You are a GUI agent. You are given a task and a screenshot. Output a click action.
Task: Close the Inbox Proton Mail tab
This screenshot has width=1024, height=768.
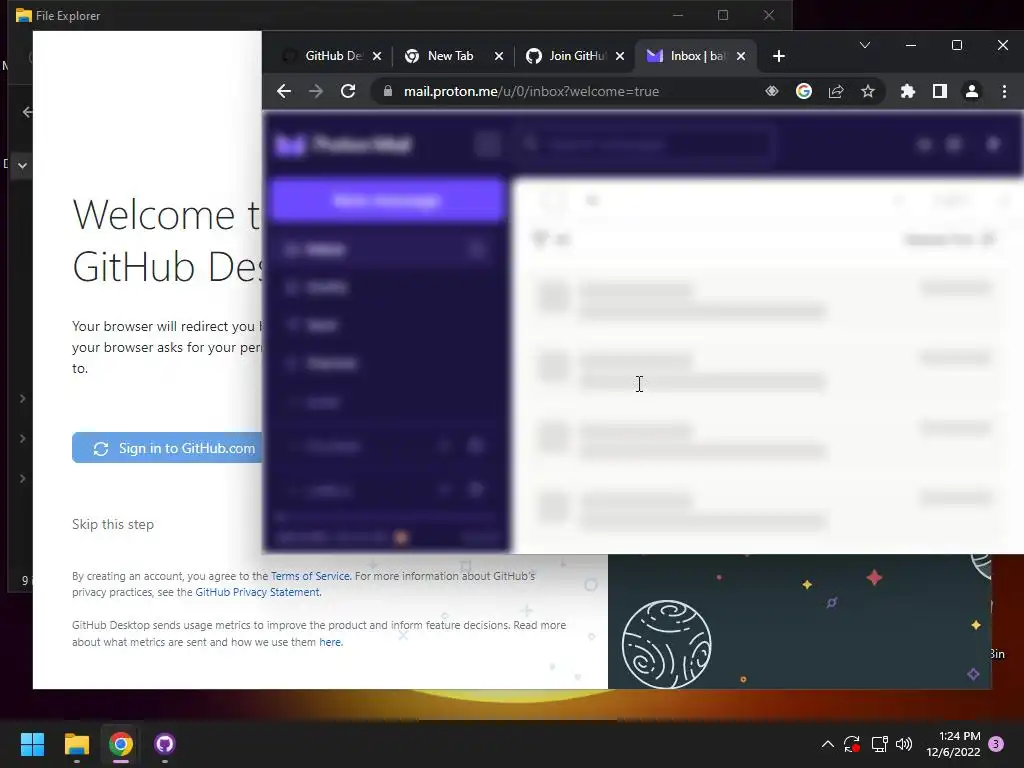(741, 56)
